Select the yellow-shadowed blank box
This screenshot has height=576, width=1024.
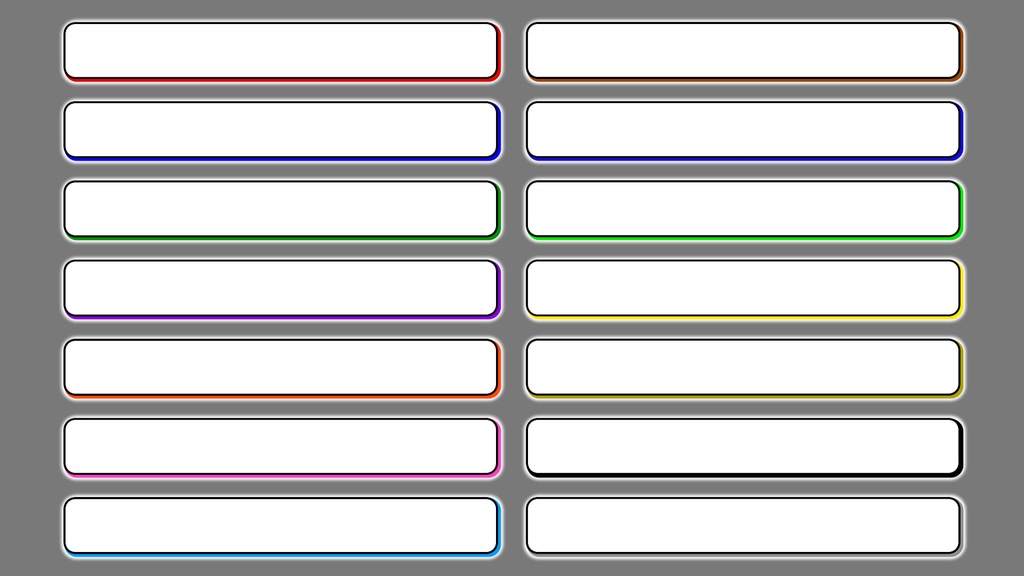(x=743, y=288)
